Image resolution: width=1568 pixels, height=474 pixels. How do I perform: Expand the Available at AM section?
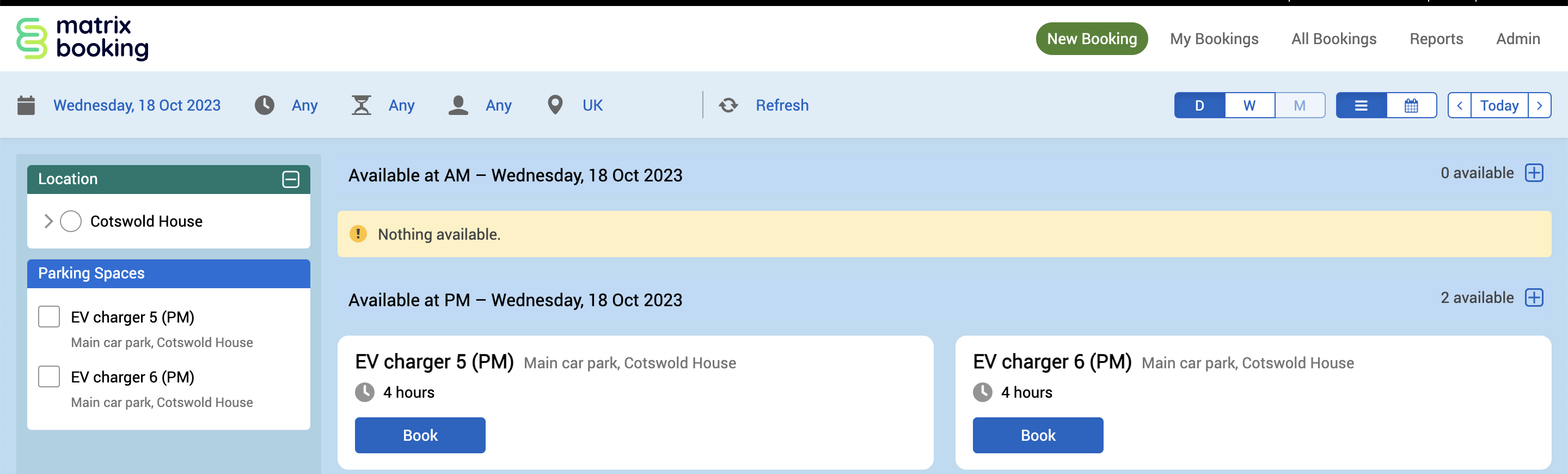tap(1534, 173)
